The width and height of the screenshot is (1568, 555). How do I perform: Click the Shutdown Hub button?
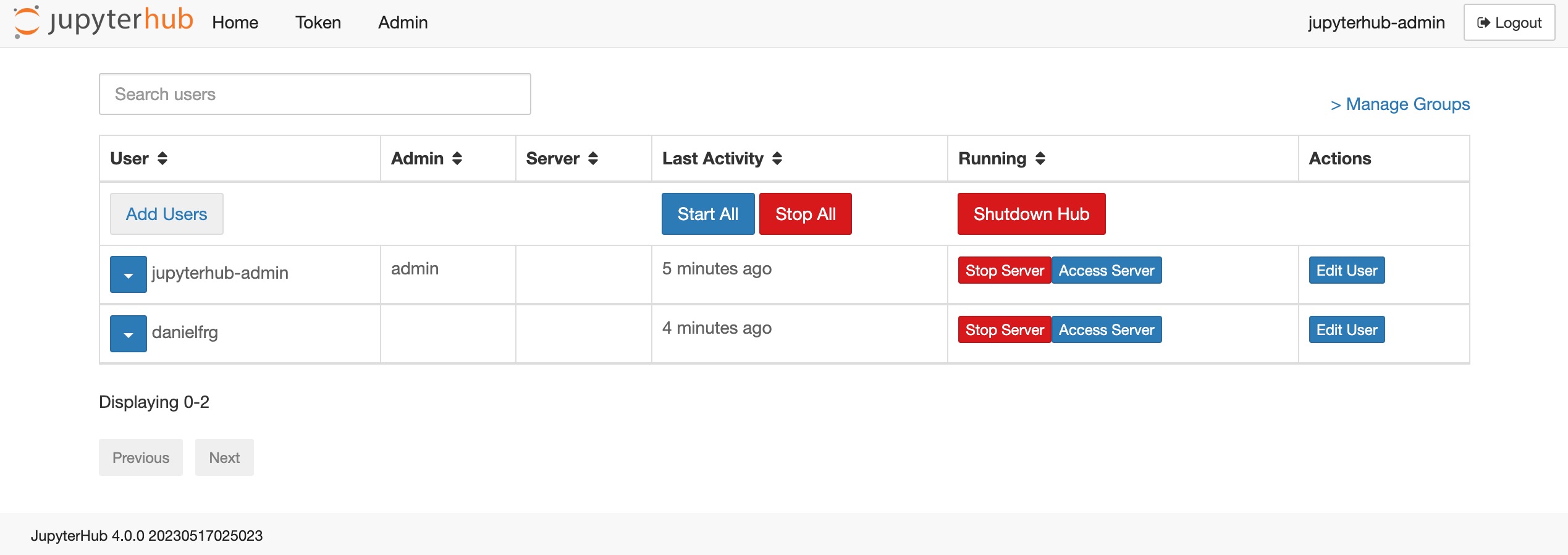(x=1032, y=214)
